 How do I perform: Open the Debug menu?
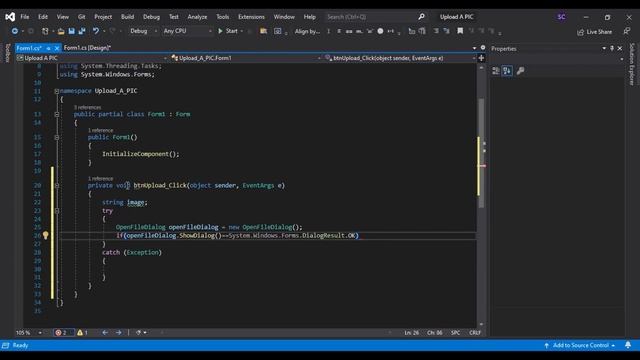pos(151,17)
